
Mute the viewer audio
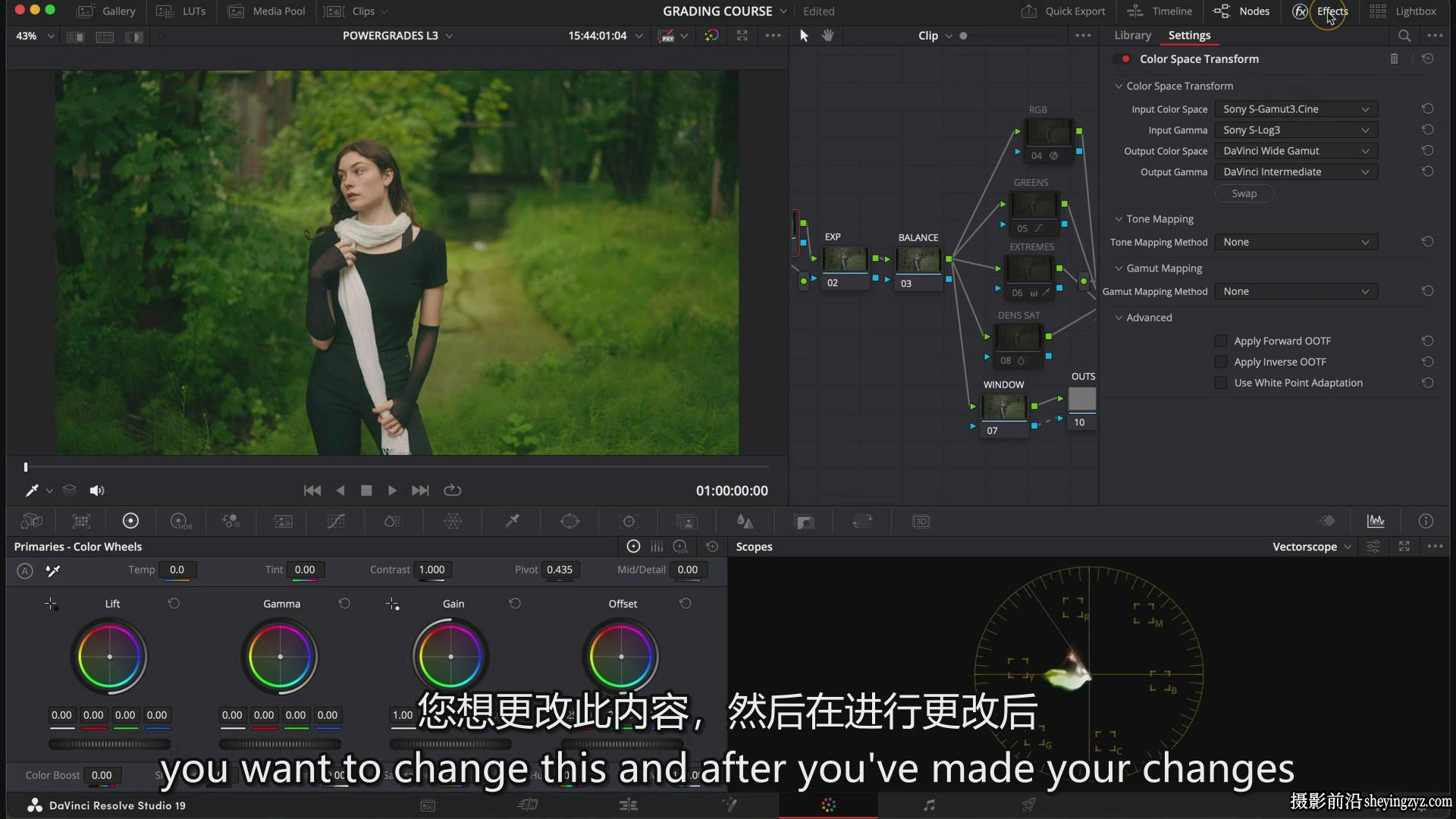tap(97, 491)
